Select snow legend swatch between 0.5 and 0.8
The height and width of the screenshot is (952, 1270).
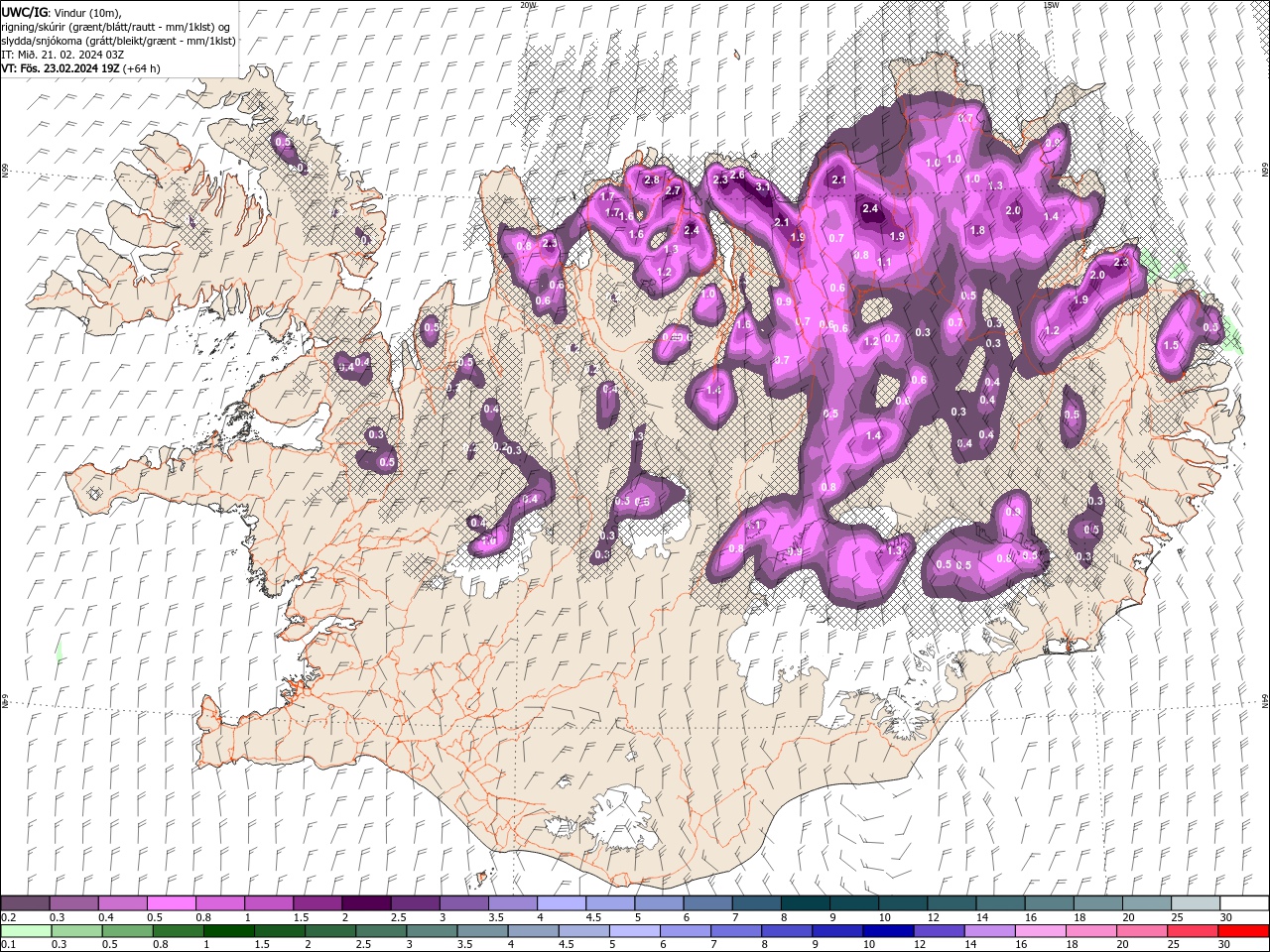[x=171, y=902]
